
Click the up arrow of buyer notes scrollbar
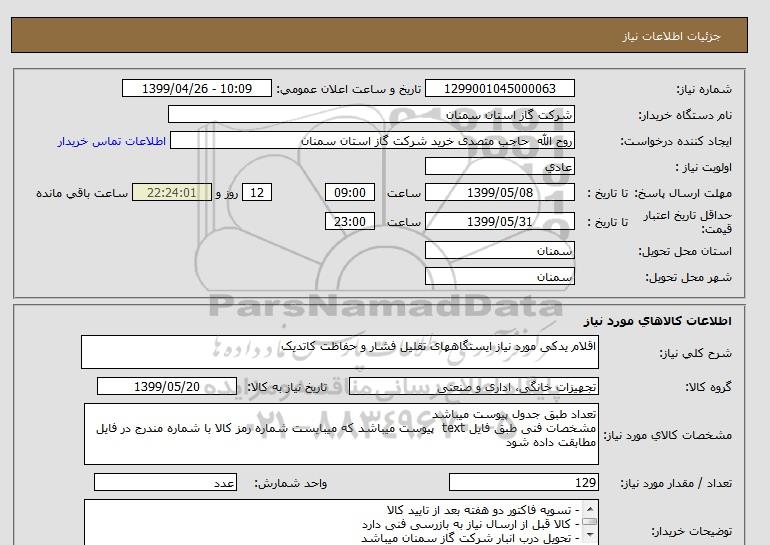coord(590,509)
